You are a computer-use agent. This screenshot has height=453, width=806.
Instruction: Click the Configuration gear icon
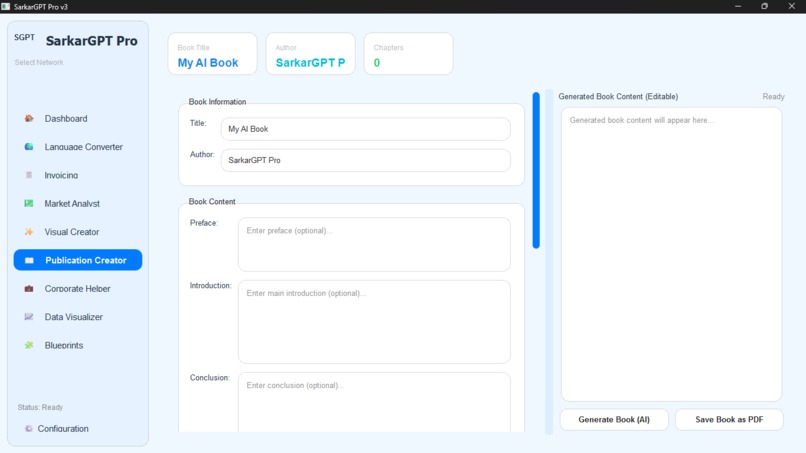[28, 428]
